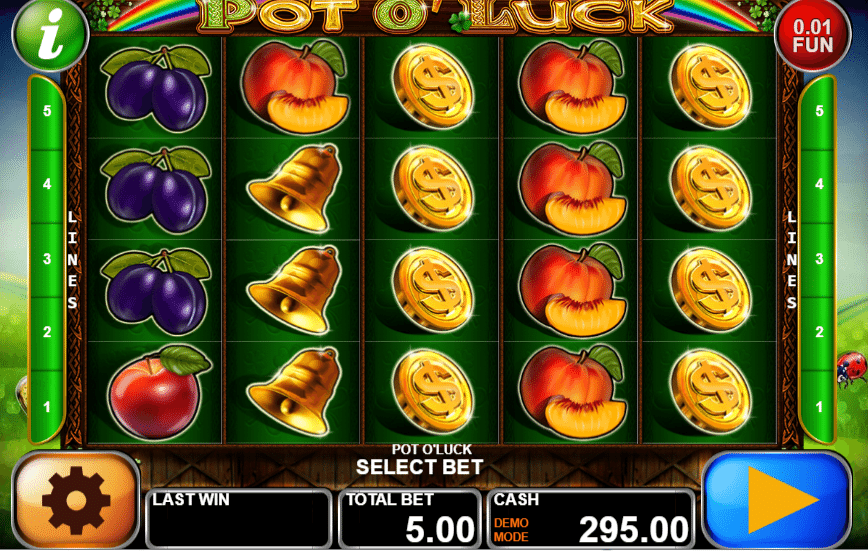Spin reels with the blue play button
The width and height of the screenshot is (868, 551).
click(x=777, y=501)
